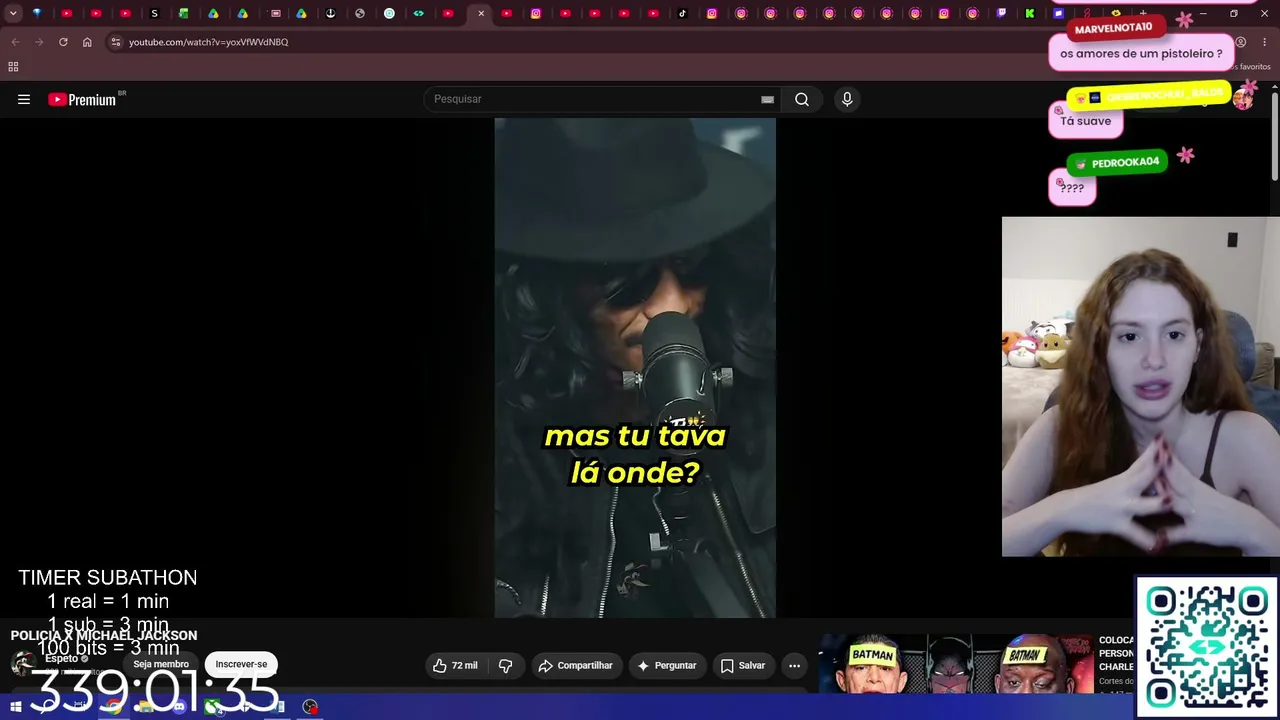Open a new browser tab
Viewport: 1280px width, 720px height.
(x=1143, y=14)
